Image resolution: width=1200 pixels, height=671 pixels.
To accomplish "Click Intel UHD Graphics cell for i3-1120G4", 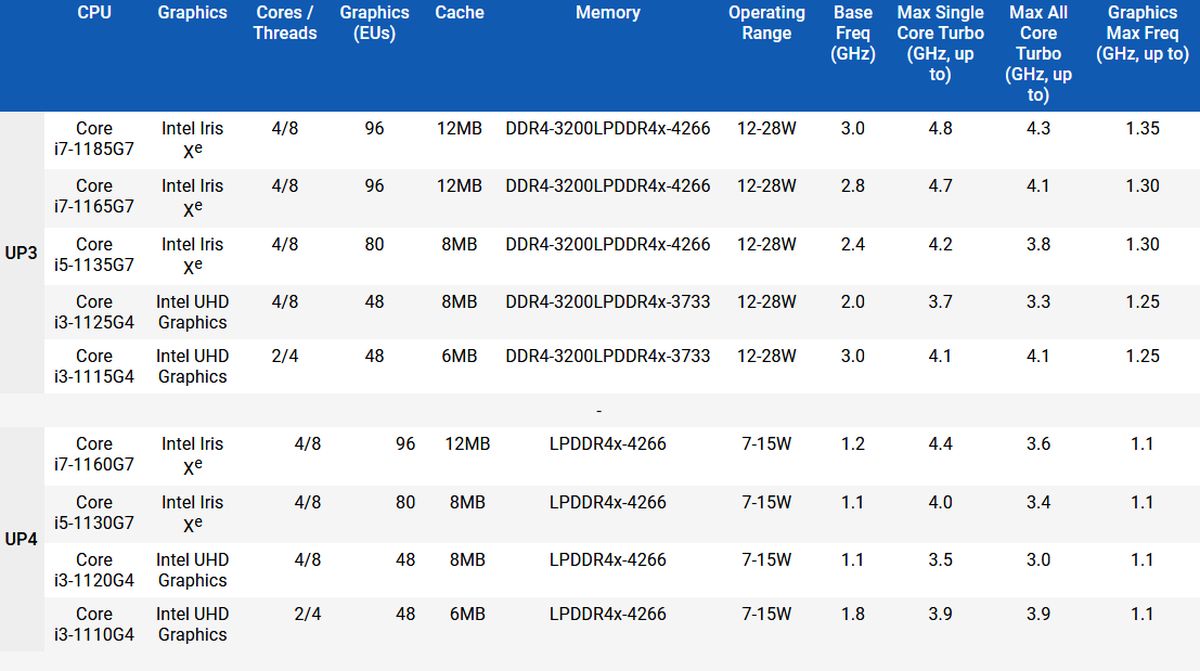I will click(192, 570).
